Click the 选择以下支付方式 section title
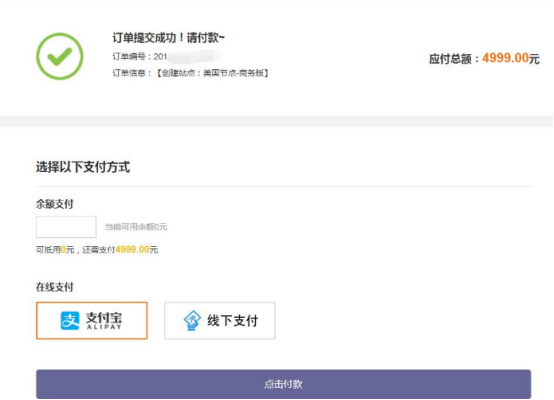 83,167
